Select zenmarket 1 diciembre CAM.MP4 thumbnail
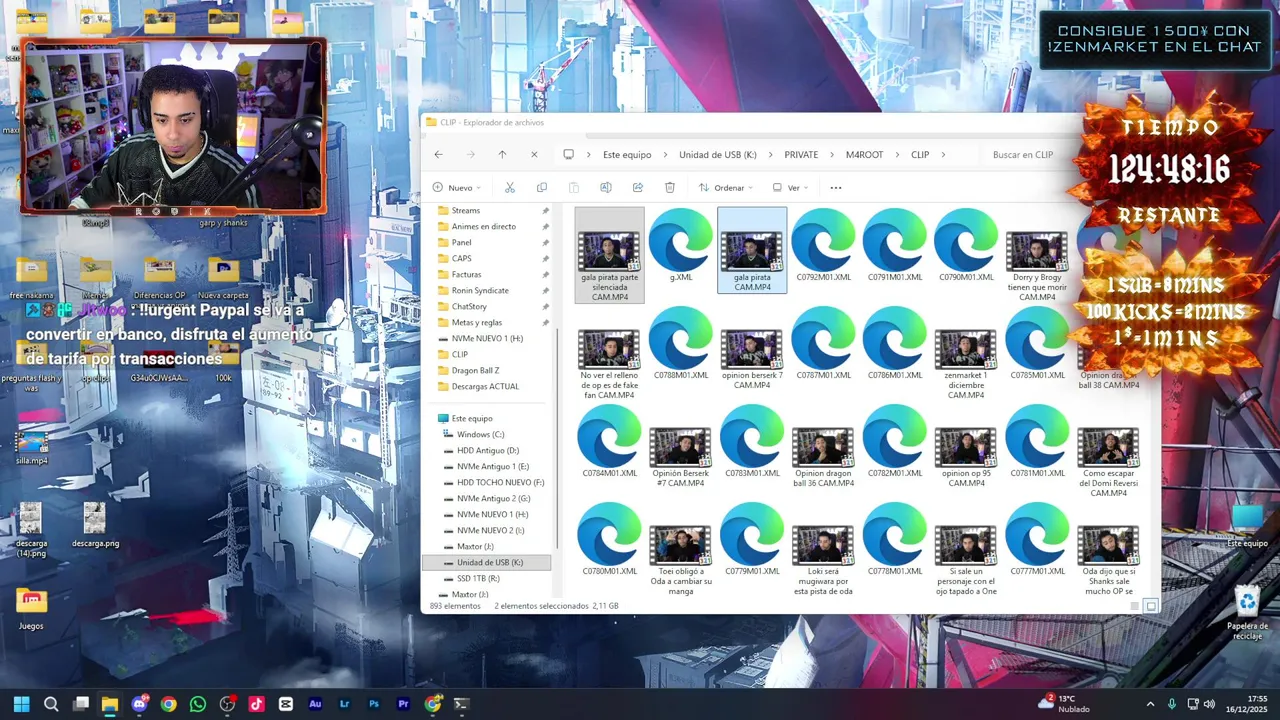The image size is (1280, 720). (966, 349)
